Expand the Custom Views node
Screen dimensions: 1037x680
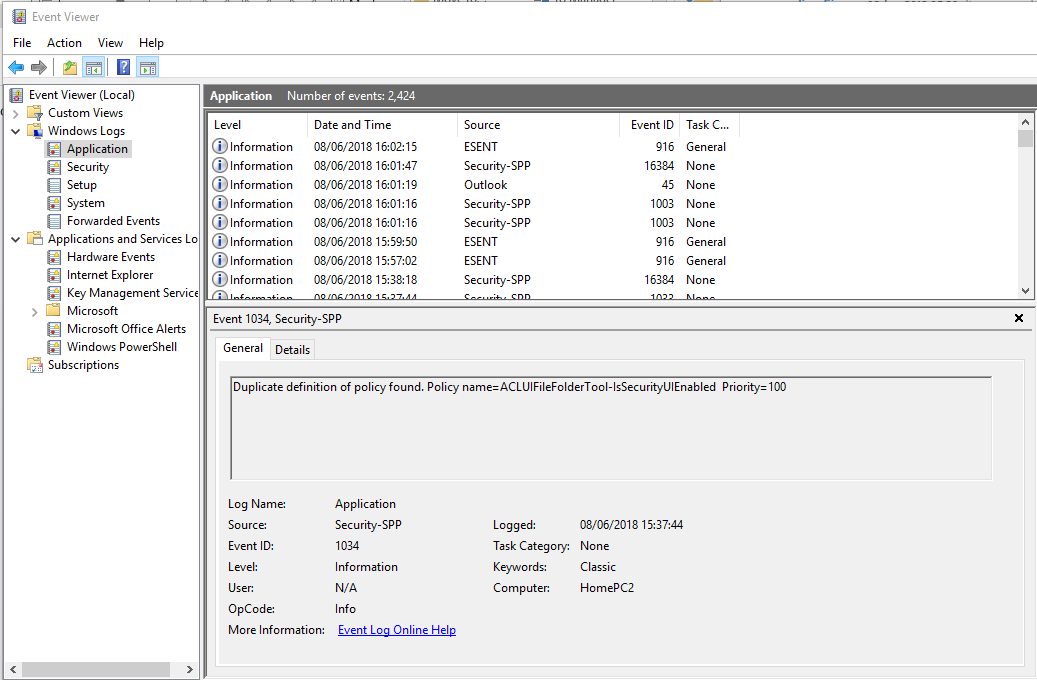[x=14, y=112]
